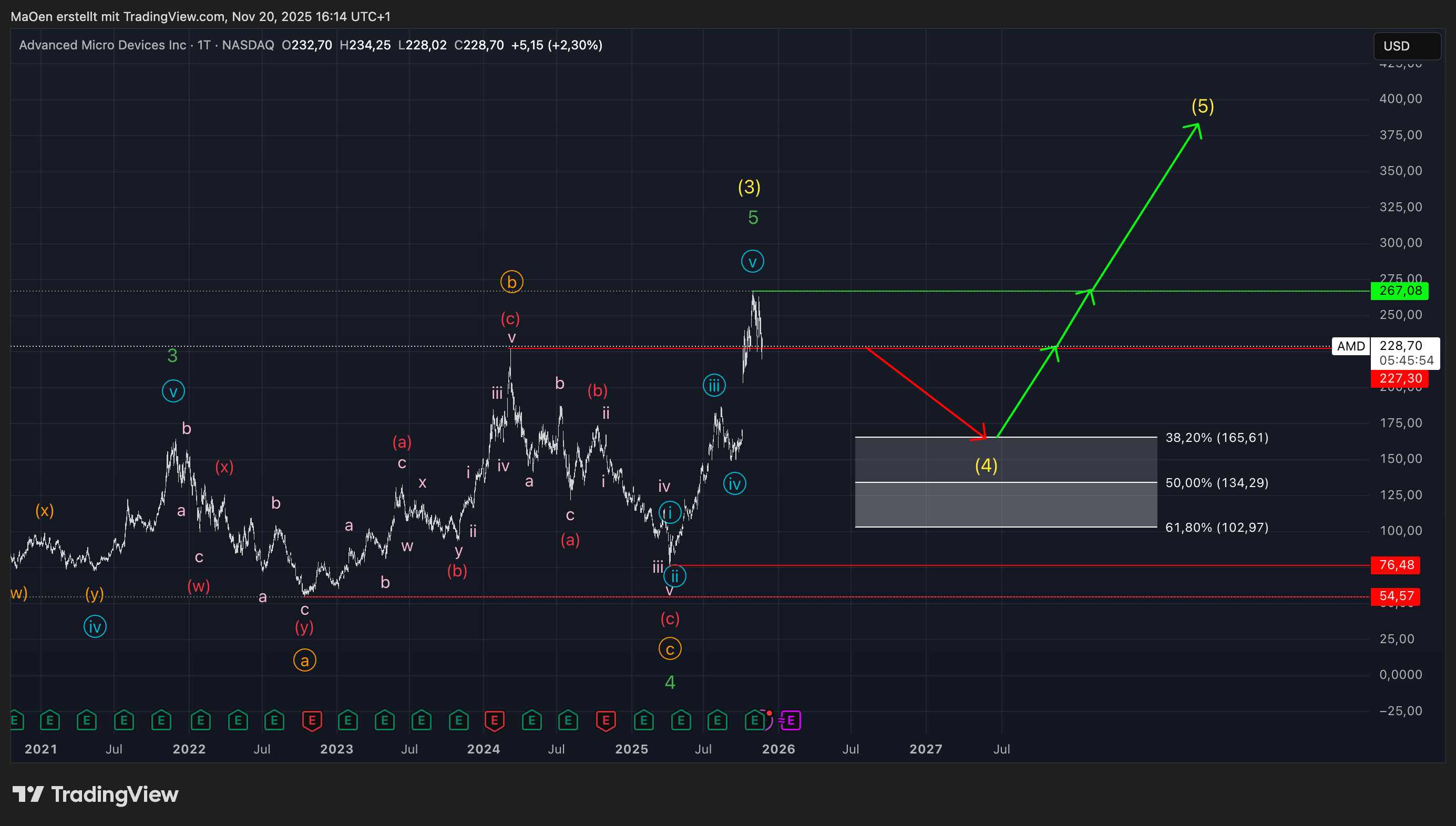Click Advanced Micro Devices Inc symbol title
This screenshot has width=1456, height=826.
[102, 45]
